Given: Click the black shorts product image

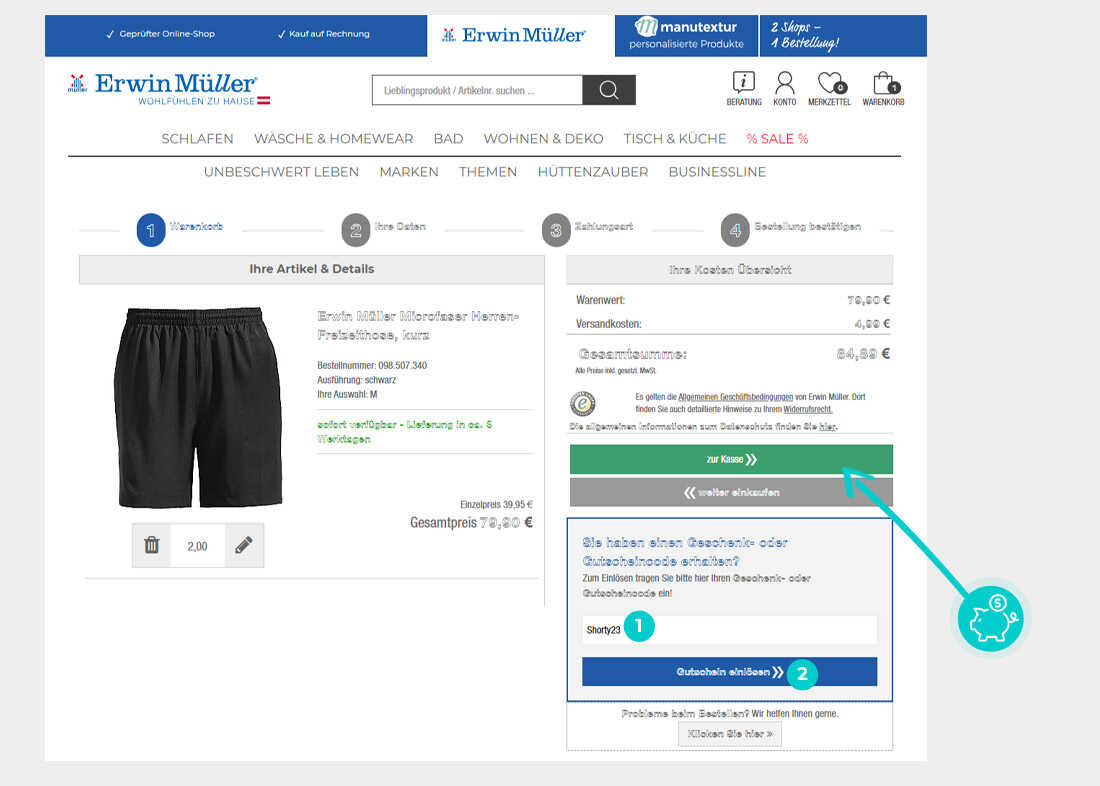Looking at the screenshot, I should tap(200, 407).
